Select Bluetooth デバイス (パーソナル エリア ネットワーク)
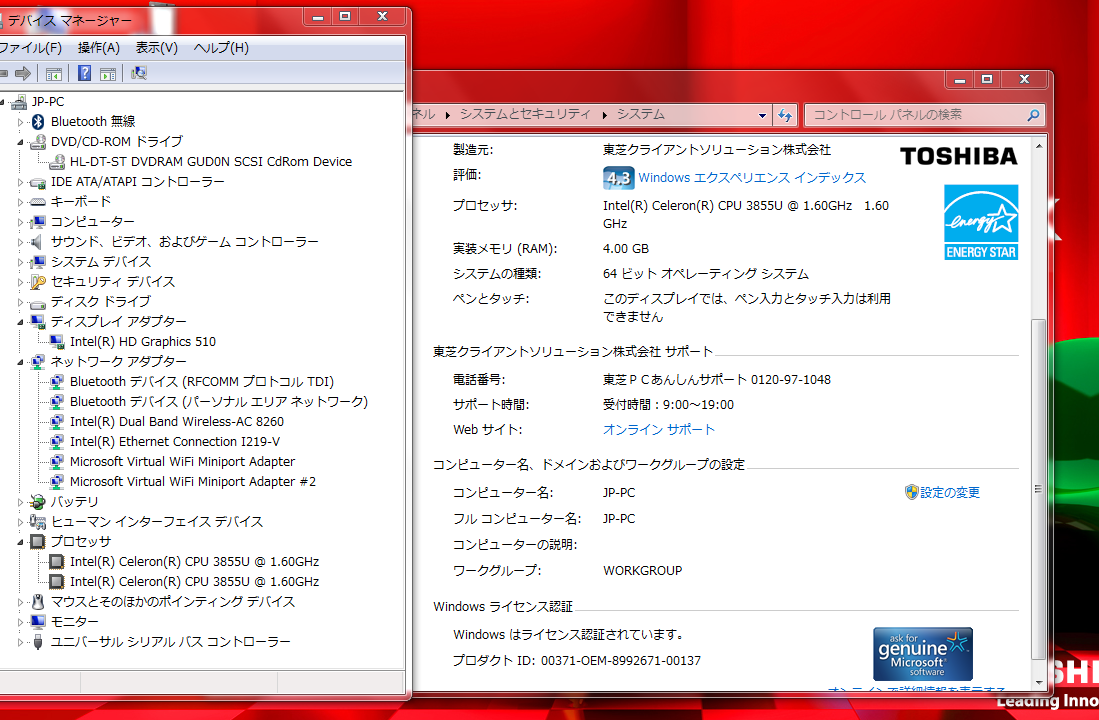The image size is (1099, 720). [219, 402]
